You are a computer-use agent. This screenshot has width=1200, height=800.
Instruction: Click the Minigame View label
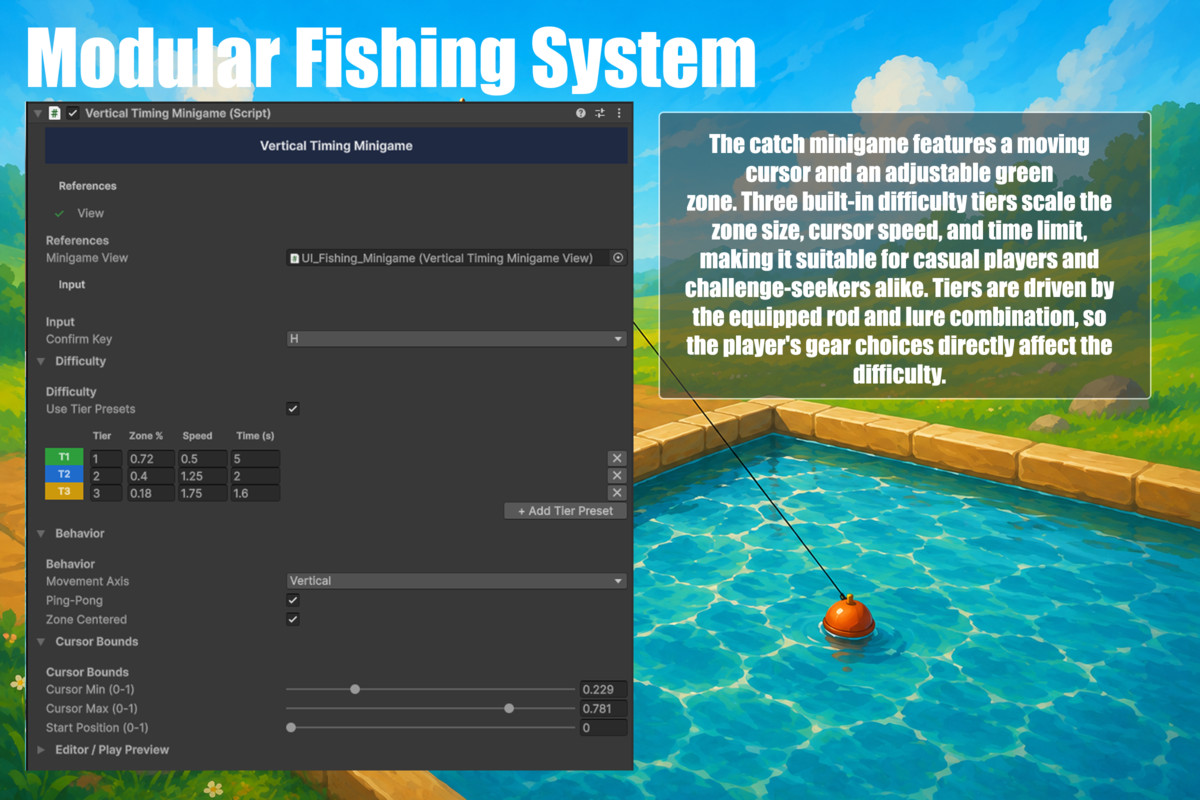coord(87,258)
